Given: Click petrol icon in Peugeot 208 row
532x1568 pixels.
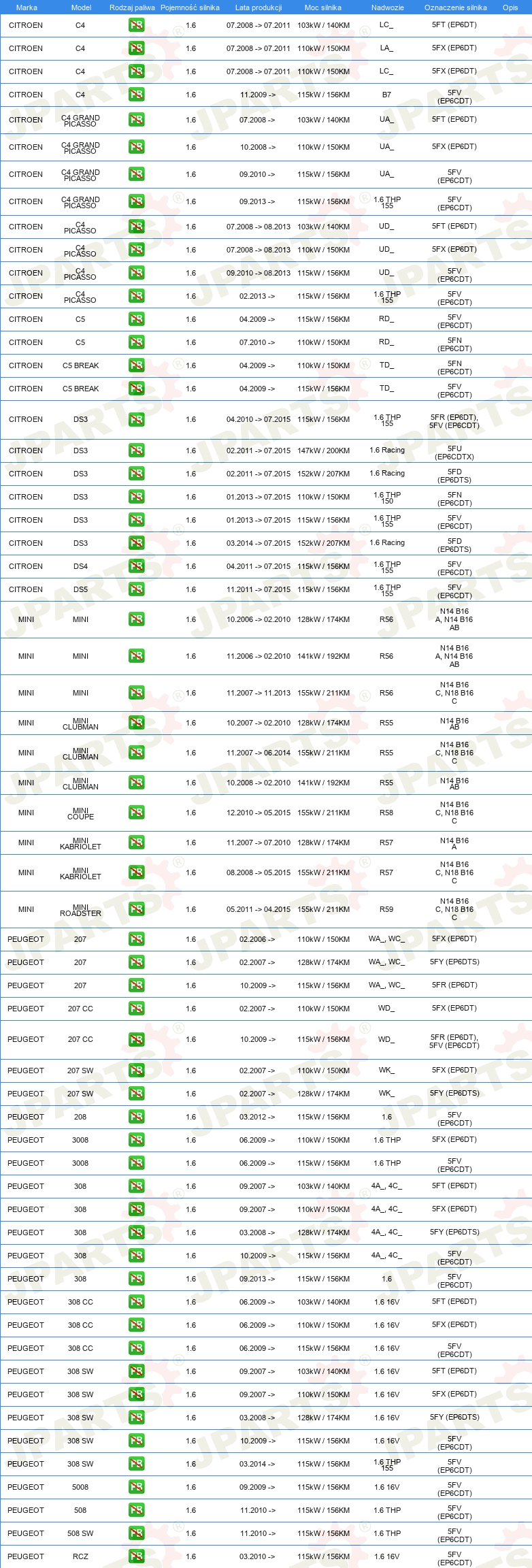Looking at the screenshot, I should click(136, 1117).
